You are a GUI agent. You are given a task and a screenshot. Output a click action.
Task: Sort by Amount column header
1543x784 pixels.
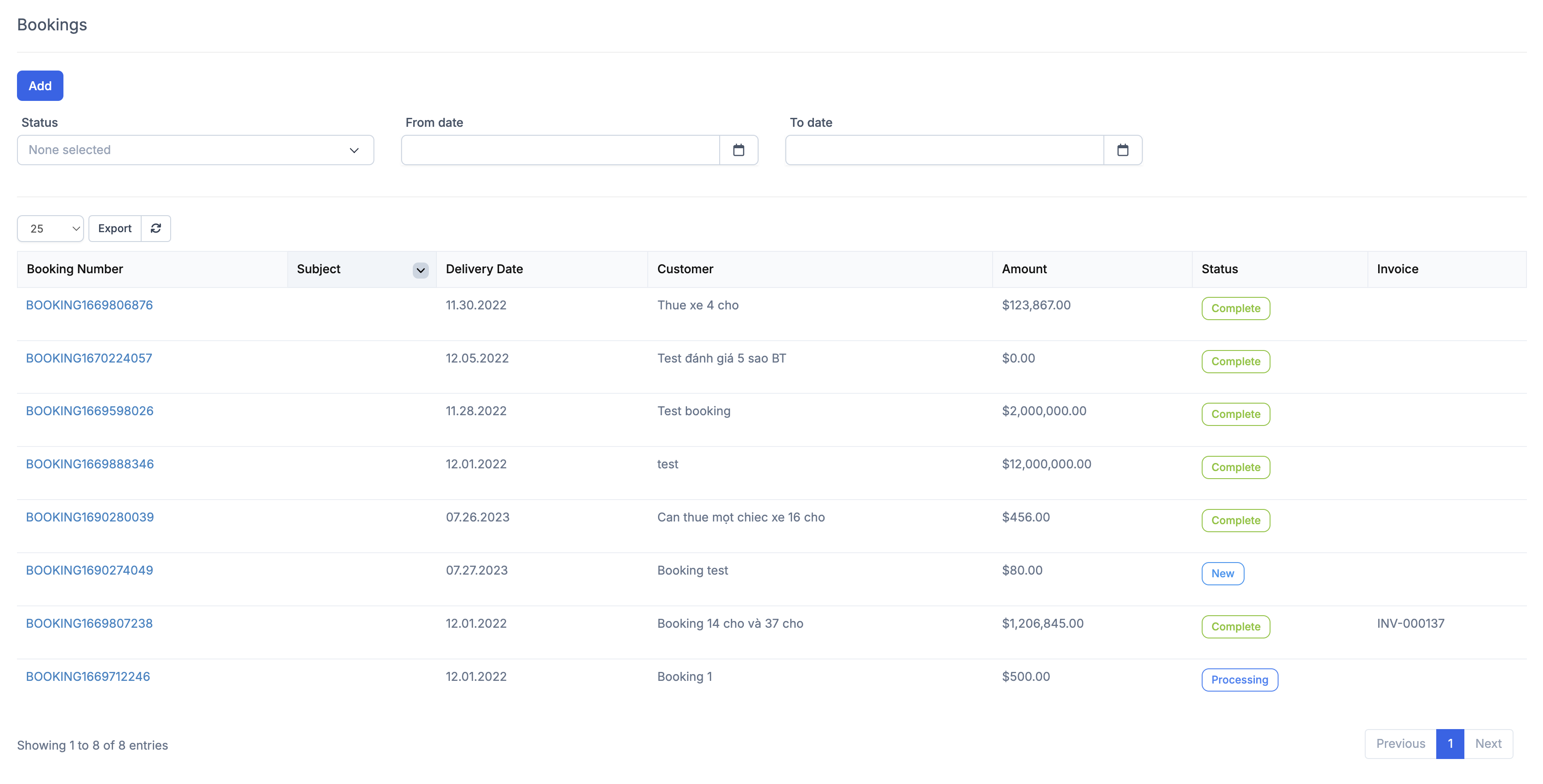click(1023, 269)
